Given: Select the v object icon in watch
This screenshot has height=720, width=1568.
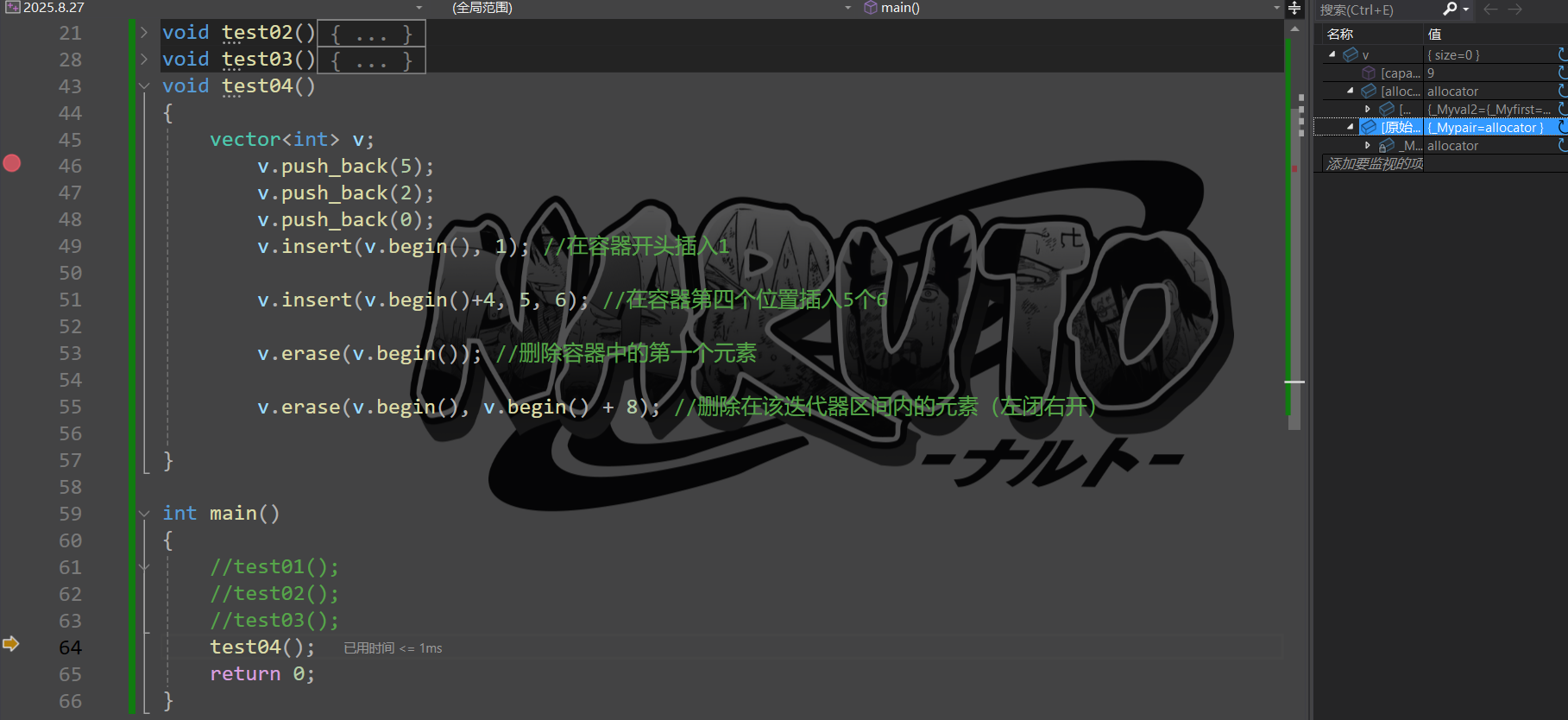Looking at the screenshot, I should point(1351,54).
